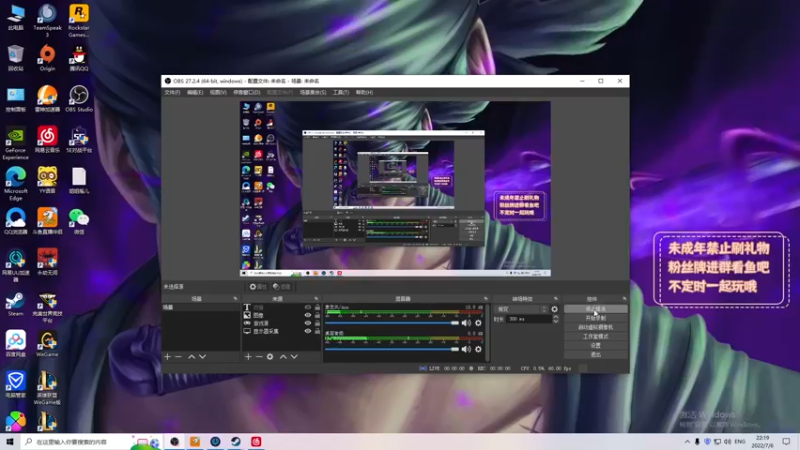Adjust the 麦克风/Aux volume slider
The image size is (800, 450).
click(x=392, y=323)
